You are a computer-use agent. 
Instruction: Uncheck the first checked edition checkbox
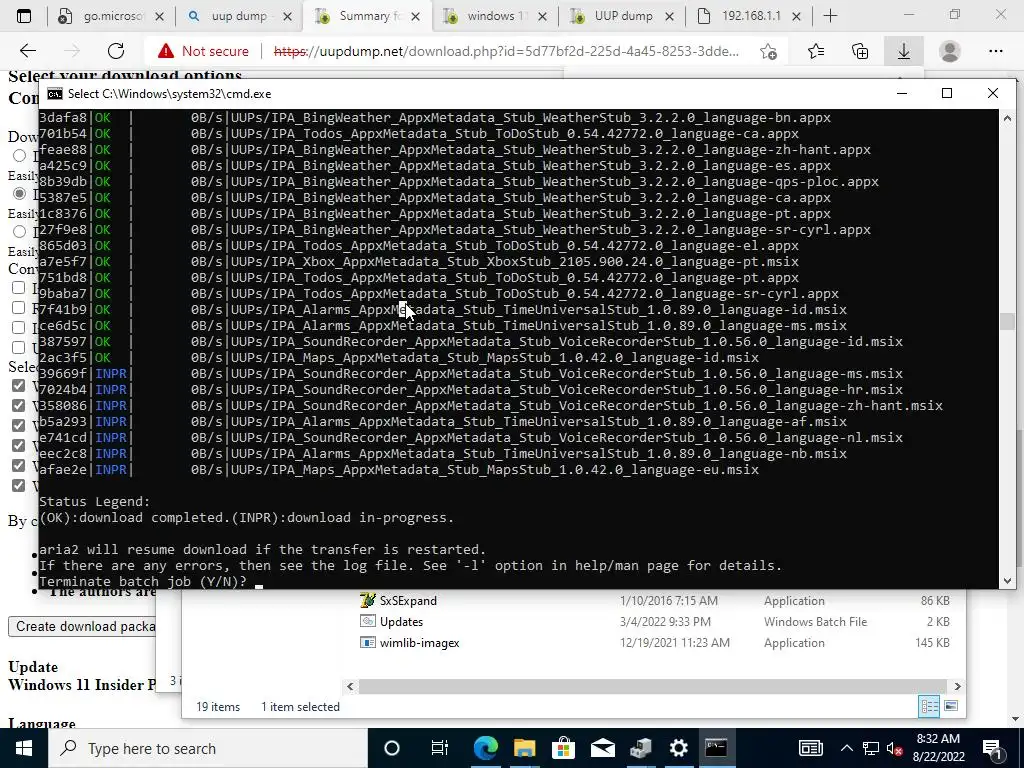click(18, 385)
